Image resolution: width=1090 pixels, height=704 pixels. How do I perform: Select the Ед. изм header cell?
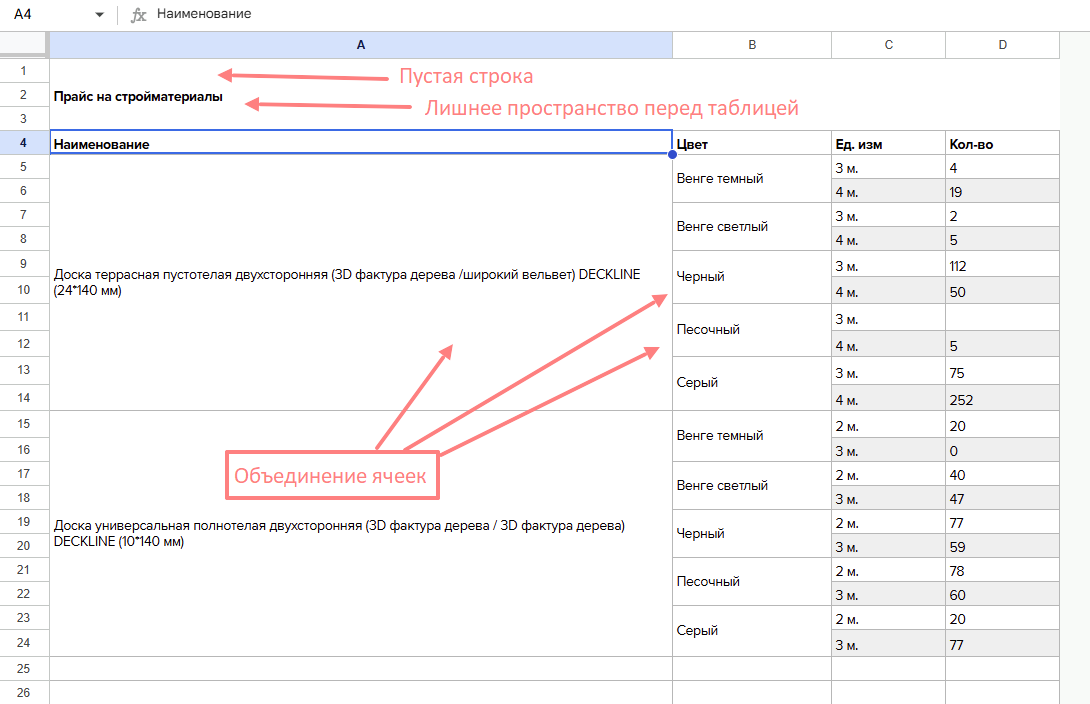[888, 144]
